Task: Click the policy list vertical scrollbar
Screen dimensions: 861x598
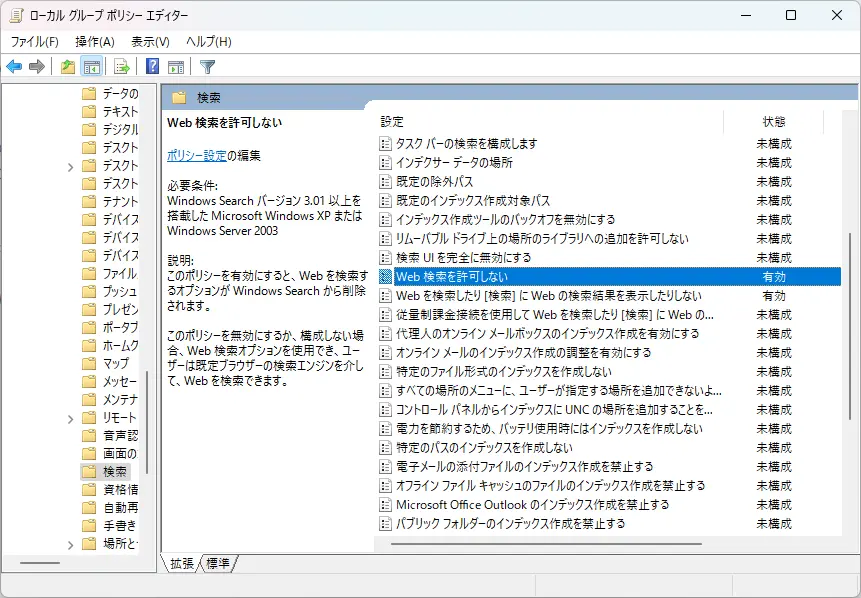Action: [850, 327]
